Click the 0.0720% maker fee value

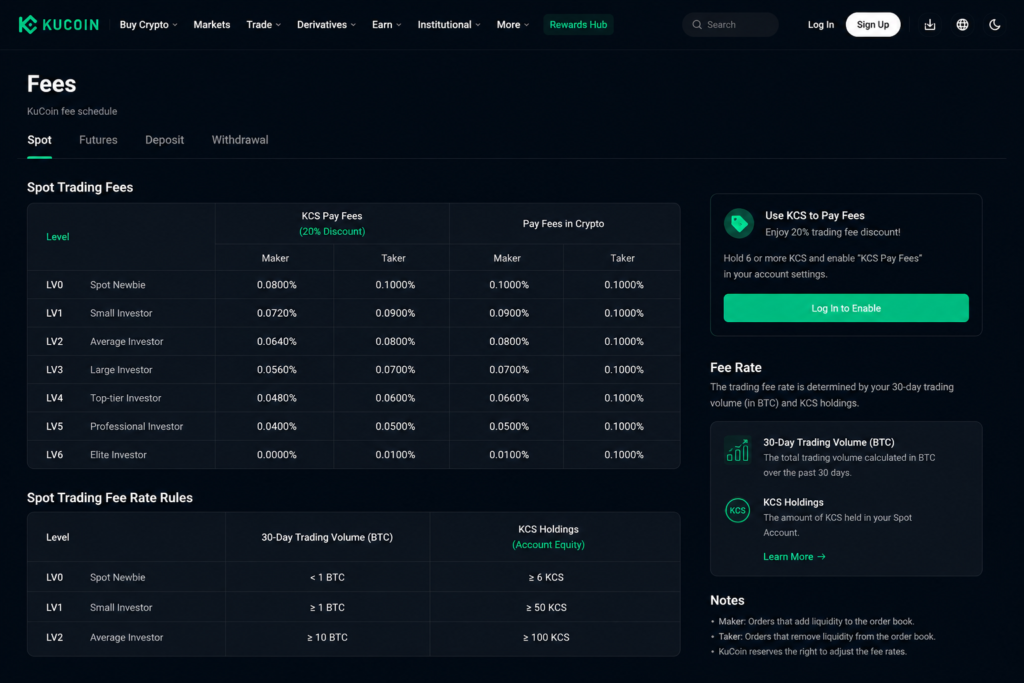(276, 313)
